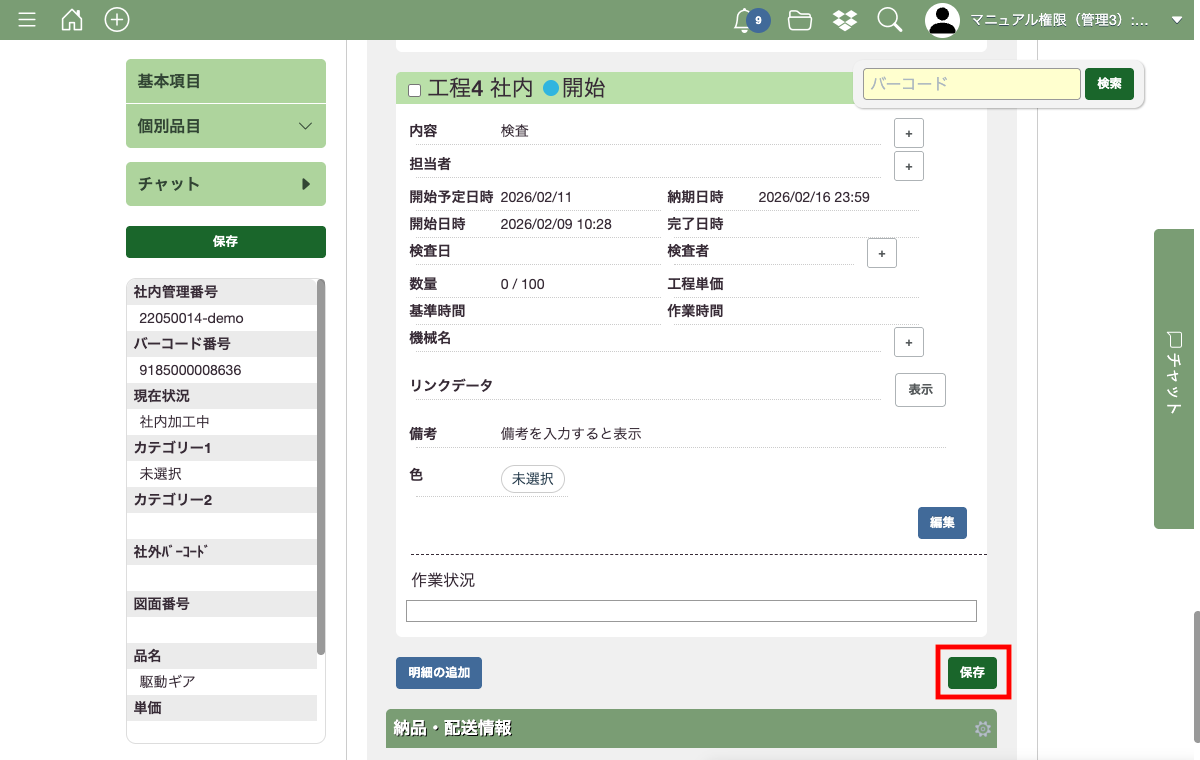Open the user account dropdown arrow

pos(1177,20)
